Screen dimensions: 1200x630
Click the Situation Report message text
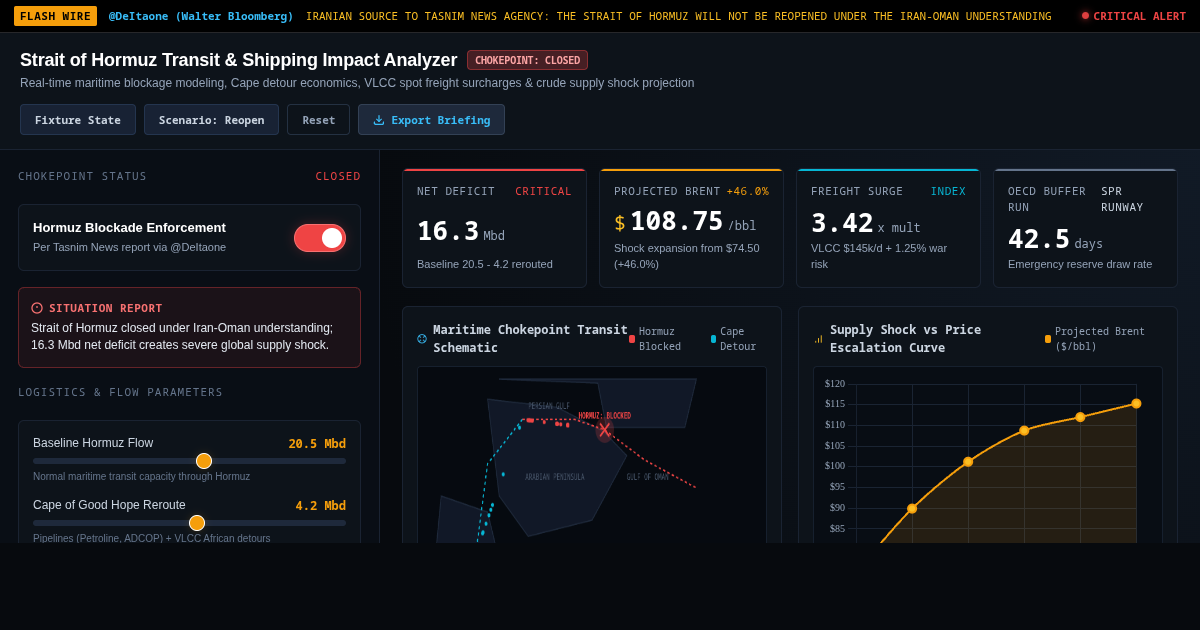(182, 336)
